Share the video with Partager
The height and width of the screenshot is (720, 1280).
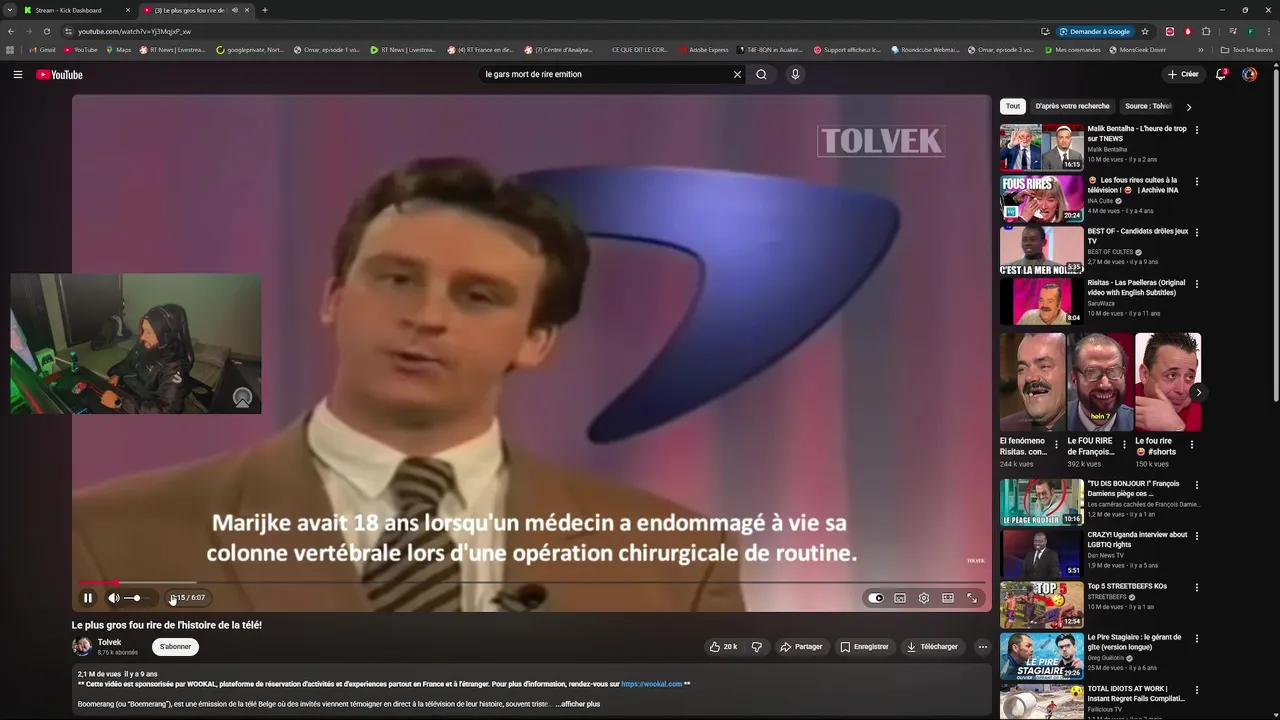(801, 647)
